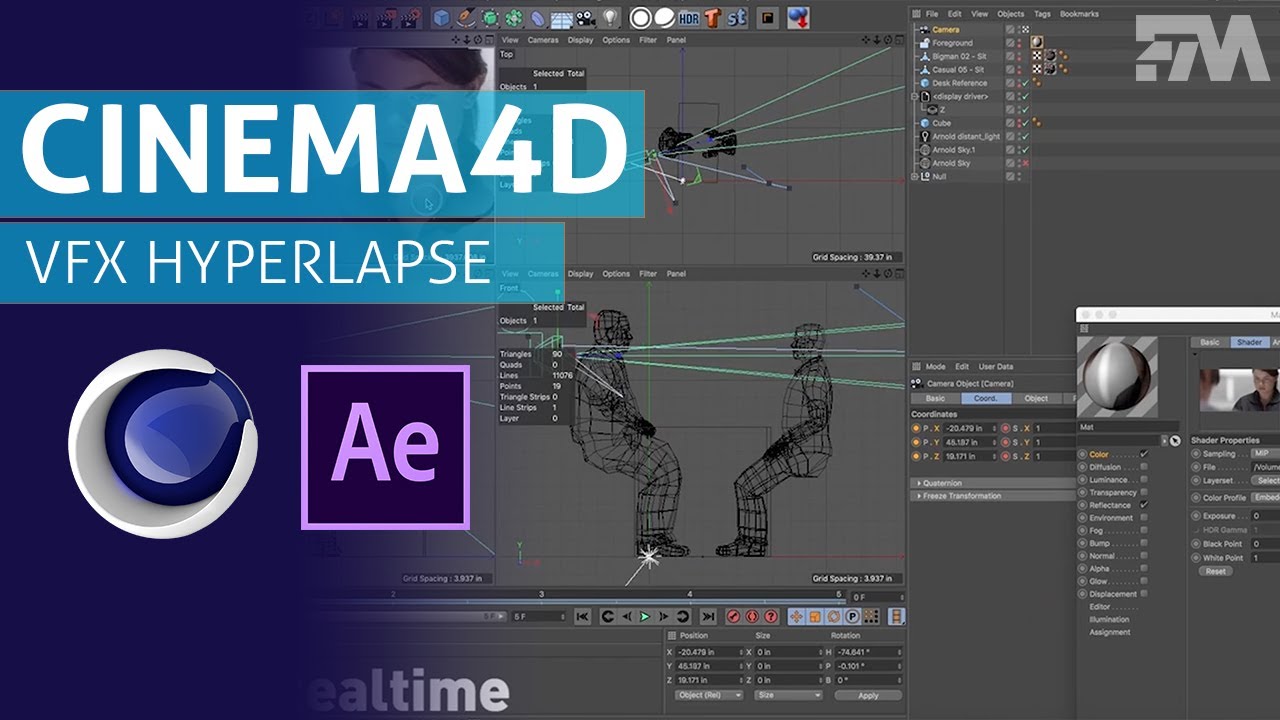Image resolution: width=1280 pixels, height=720 pixels.
Task: Click the Floor environment icon
Action: tap(562, 18)
